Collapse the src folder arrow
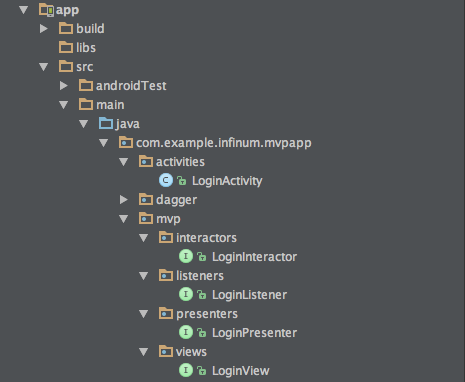This screenshot has height=382, width=465. pos(43,67)
